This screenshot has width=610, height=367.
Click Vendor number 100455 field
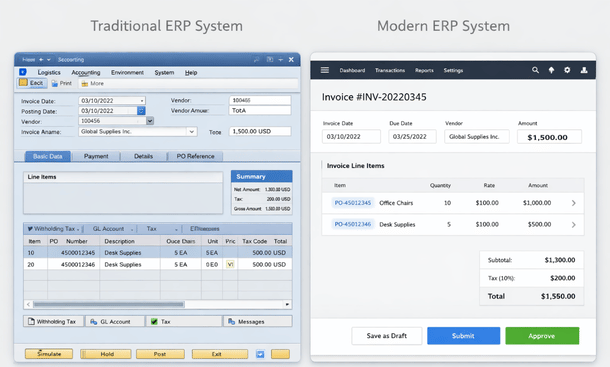pyautogui.click(x=260, y=100)
